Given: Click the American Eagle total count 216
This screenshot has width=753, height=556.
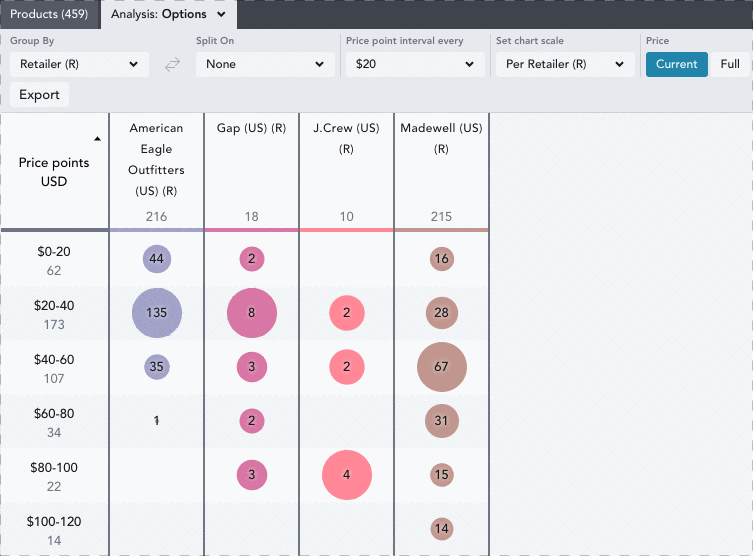Looking at the screenshot, I should click(x=156, y=217).
